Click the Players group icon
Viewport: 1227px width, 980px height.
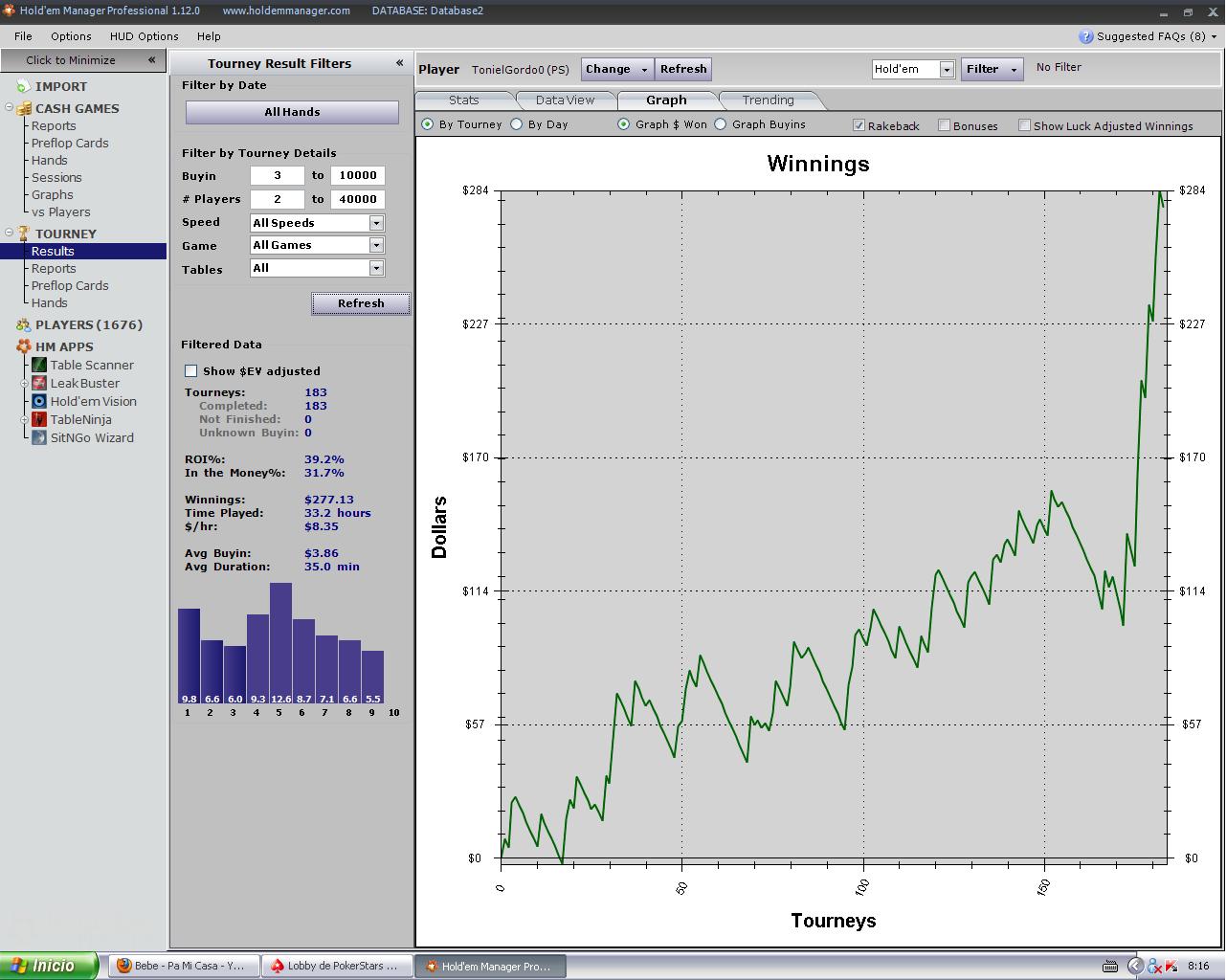pos(24,324)
